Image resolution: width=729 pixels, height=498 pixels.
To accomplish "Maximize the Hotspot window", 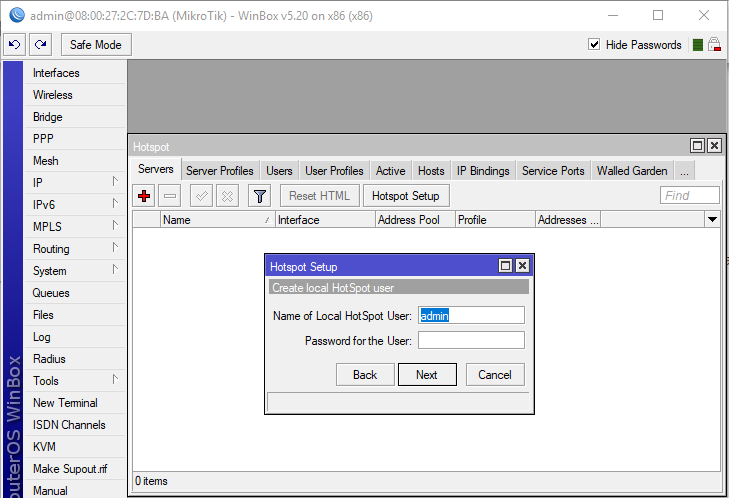I will pyautogui.click(x=697, y=146).
